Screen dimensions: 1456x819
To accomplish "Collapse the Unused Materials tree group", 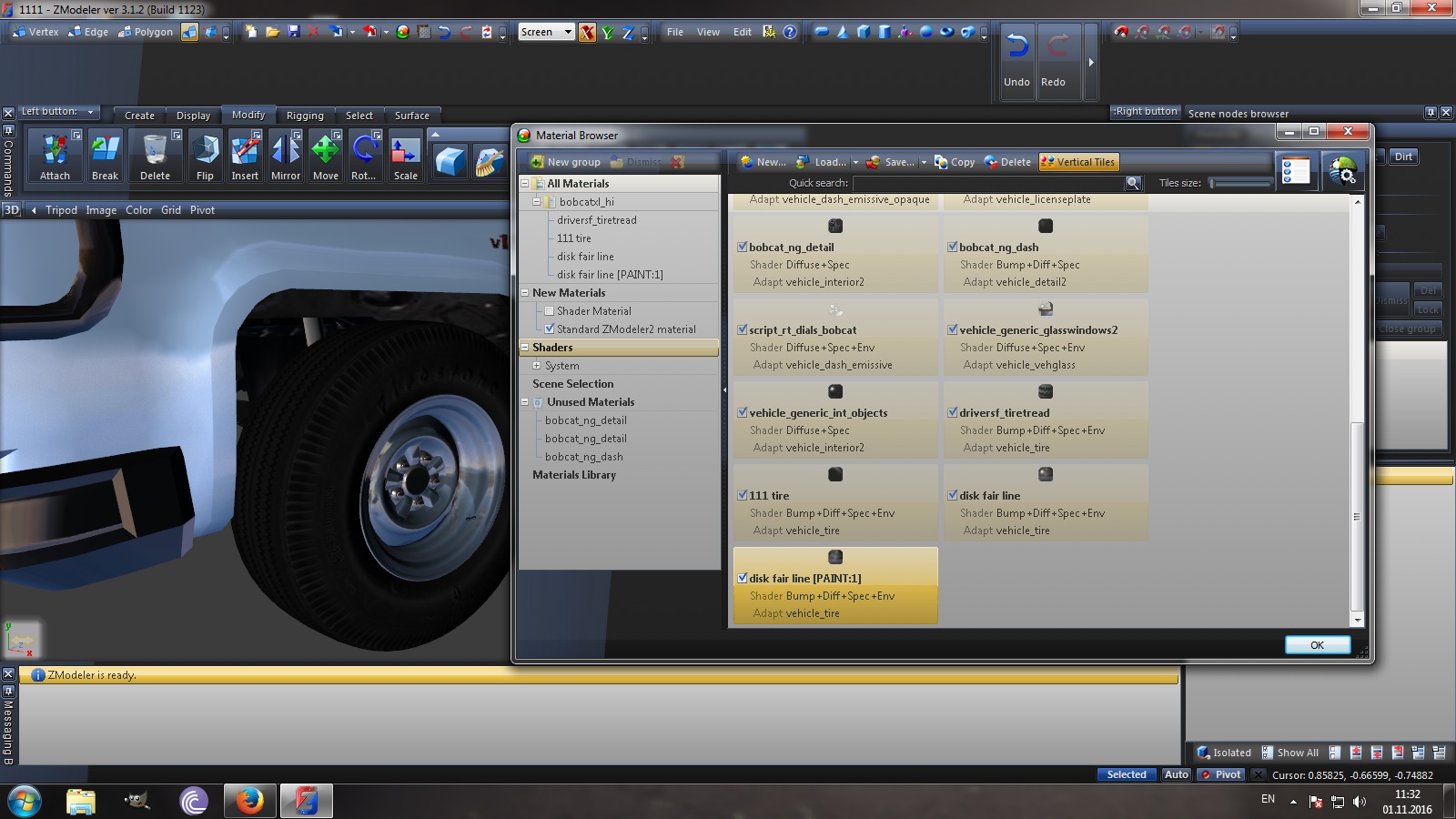I will coord(525,402).
